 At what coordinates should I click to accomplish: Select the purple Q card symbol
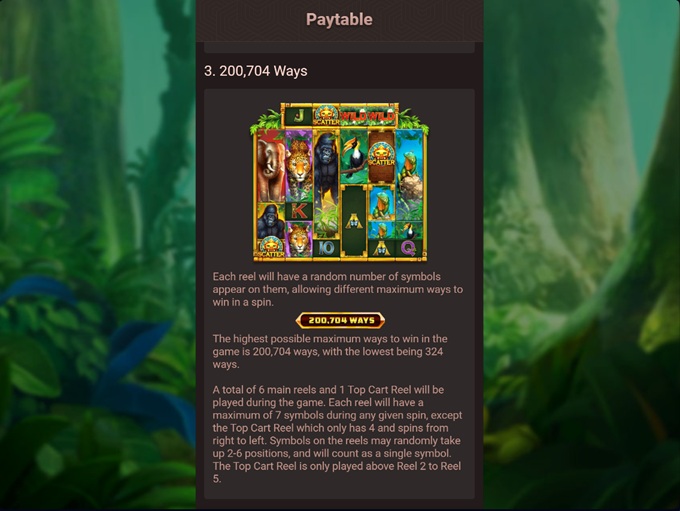[409, 248]
